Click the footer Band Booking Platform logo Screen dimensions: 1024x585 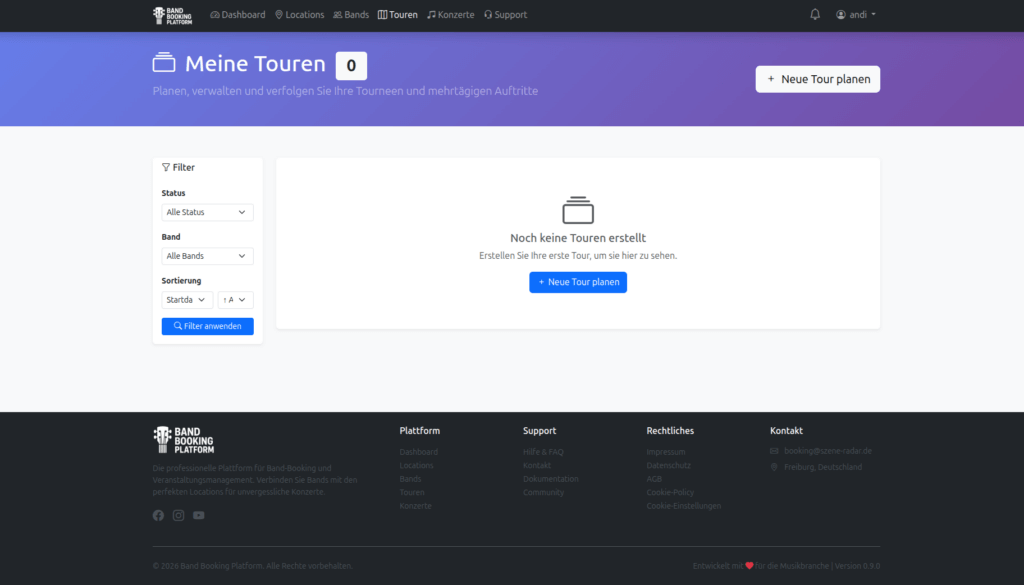click(x=183, y=440)
